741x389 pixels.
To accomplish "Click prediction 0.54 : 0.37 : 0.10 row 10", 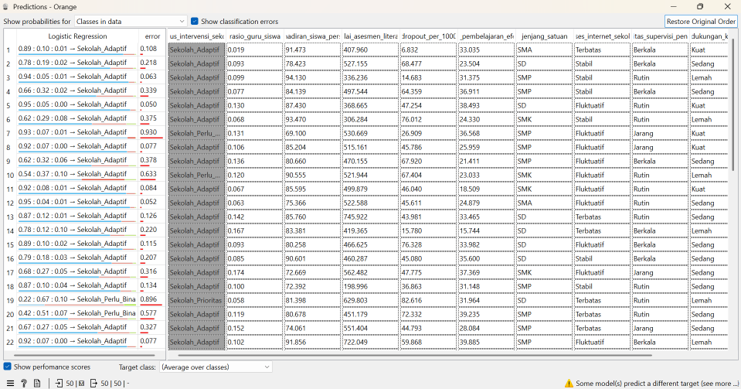I will tap(77, 174).
